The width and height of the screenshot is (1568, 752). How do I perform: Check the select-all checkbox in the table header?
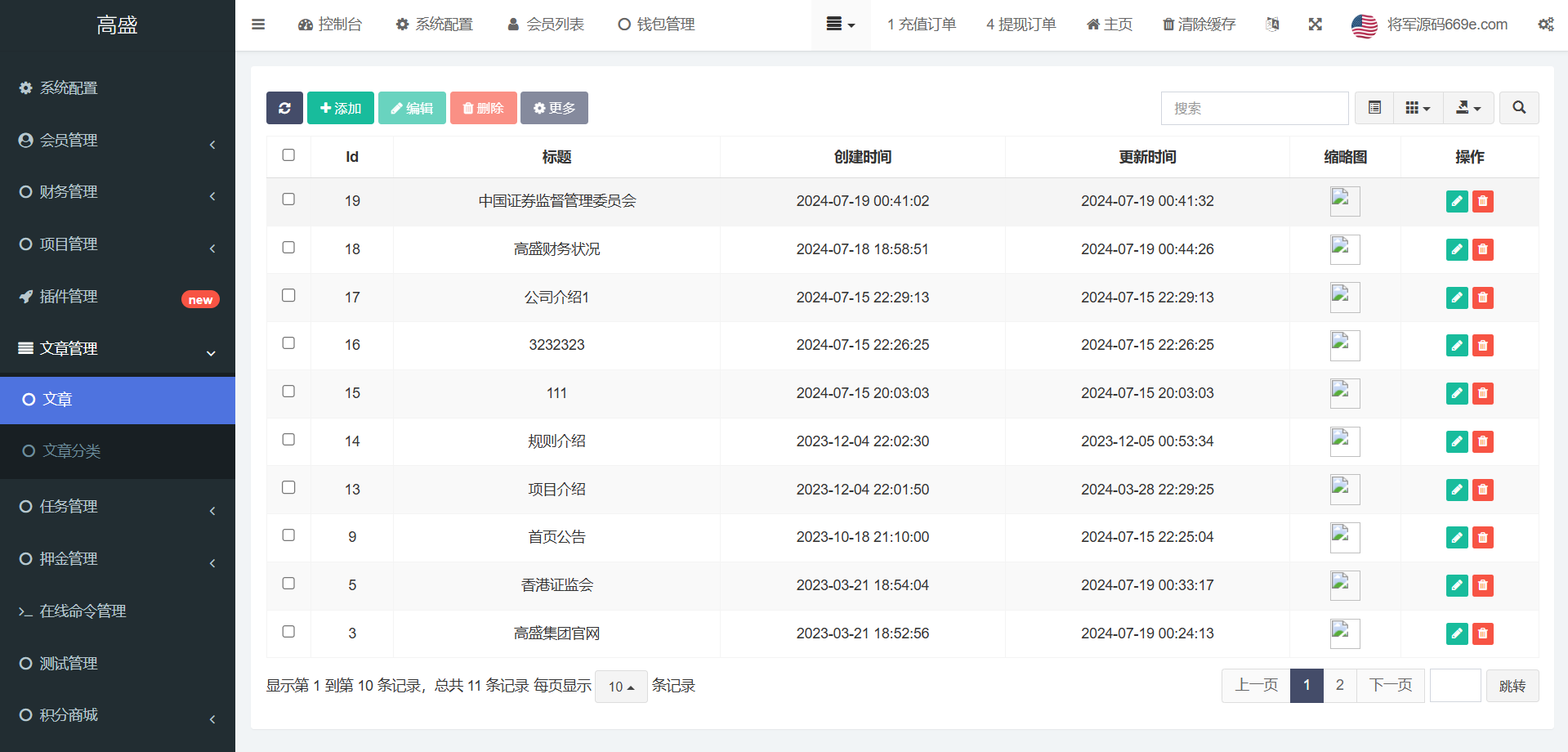coord(288,155)
